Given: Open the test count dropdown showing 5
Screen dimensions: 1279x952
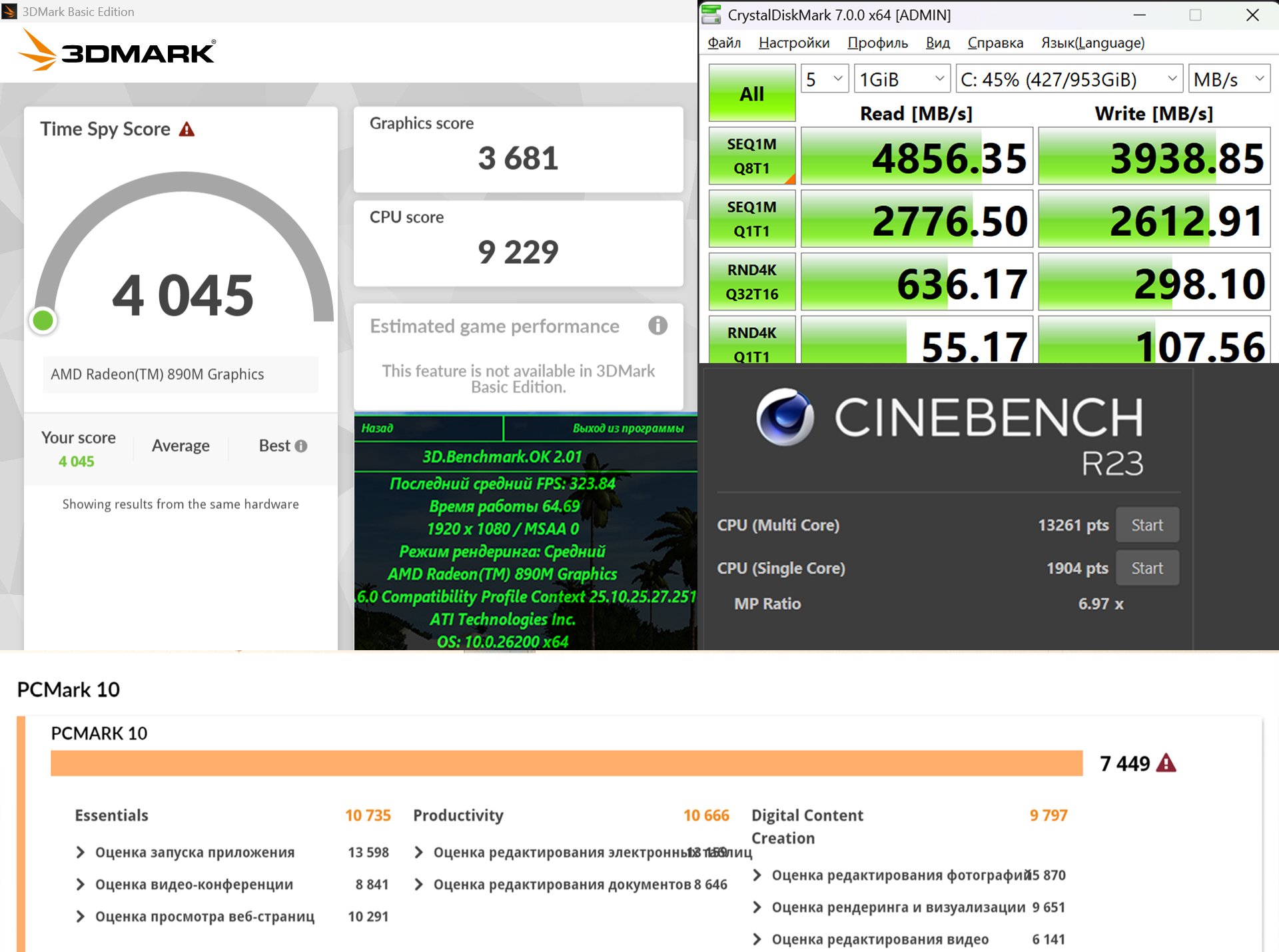Looking at the screenshot, I should pos(824,79).
